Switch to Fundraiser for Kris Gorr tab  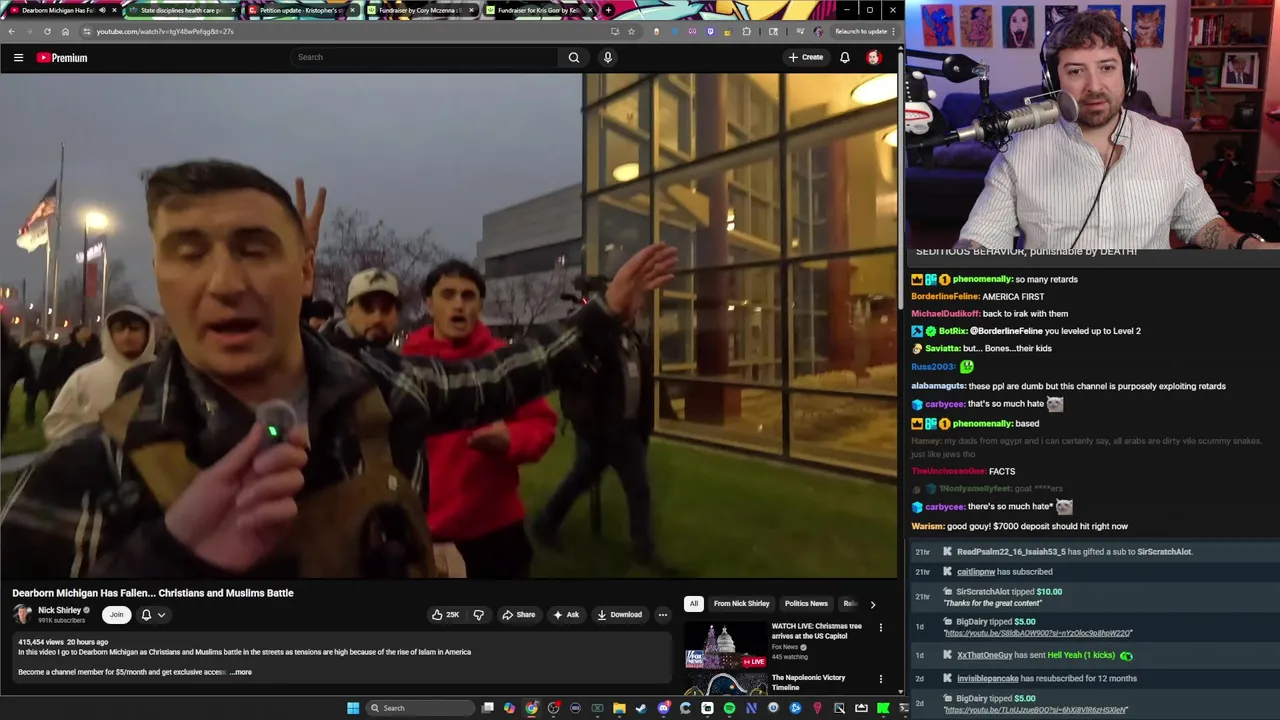pyautogui.click(x=538, y=10)
